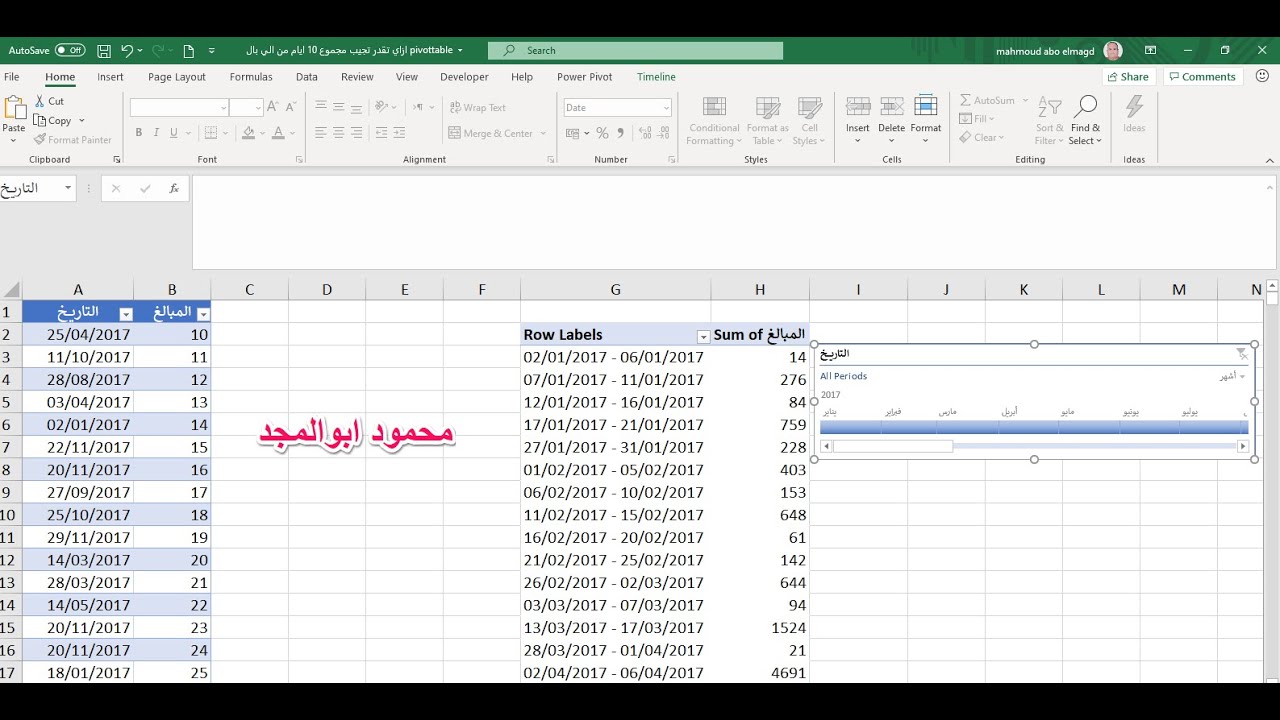This screenshot has height=720, width=1280.
Task: Click pivot value 4691
Action: (760, 672)
